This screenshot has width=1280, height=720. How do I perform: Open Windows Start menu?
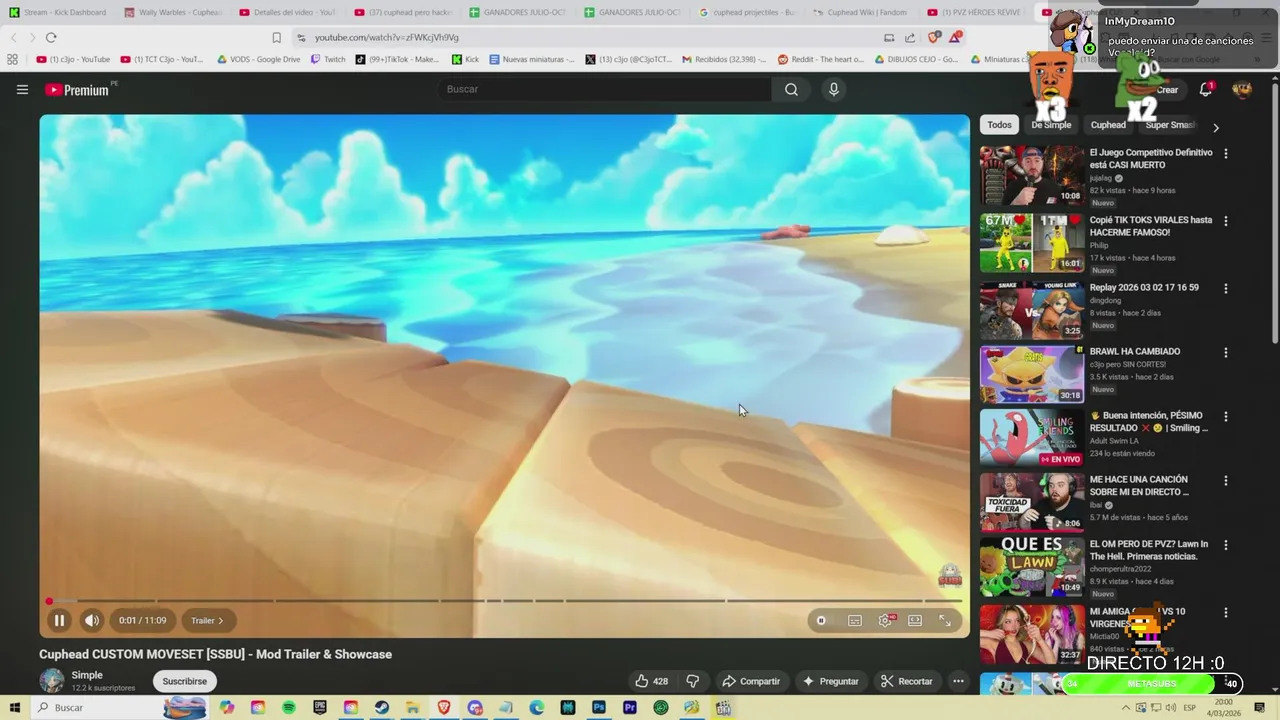[14, 708]
